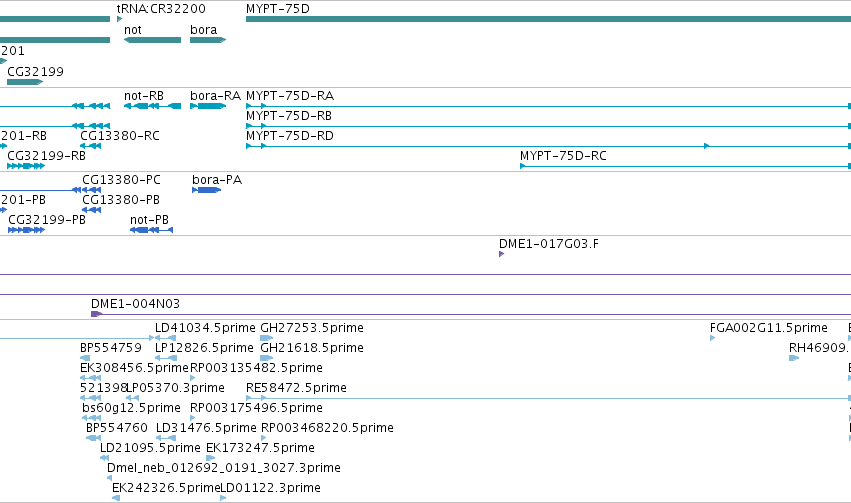Select the bora-RA transcript glyph
Image resolution: width=851 pixels, height=503 pixels.
point(208,106)
